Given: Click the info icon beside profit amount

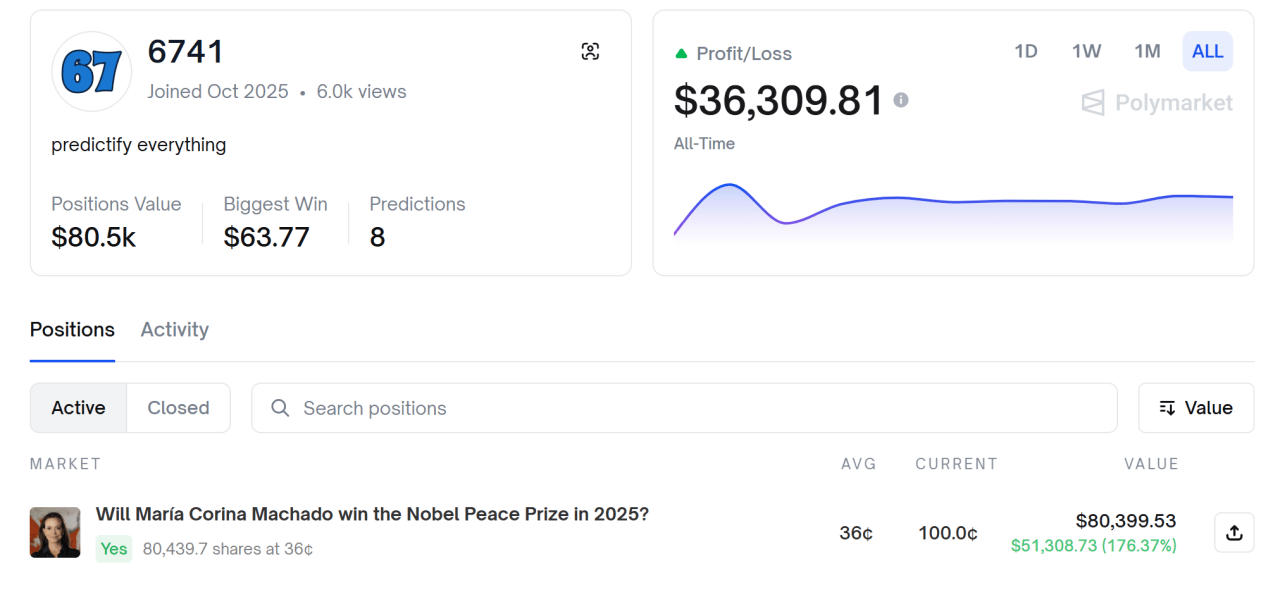Looking at the screenshot, I should click(901, 100).
